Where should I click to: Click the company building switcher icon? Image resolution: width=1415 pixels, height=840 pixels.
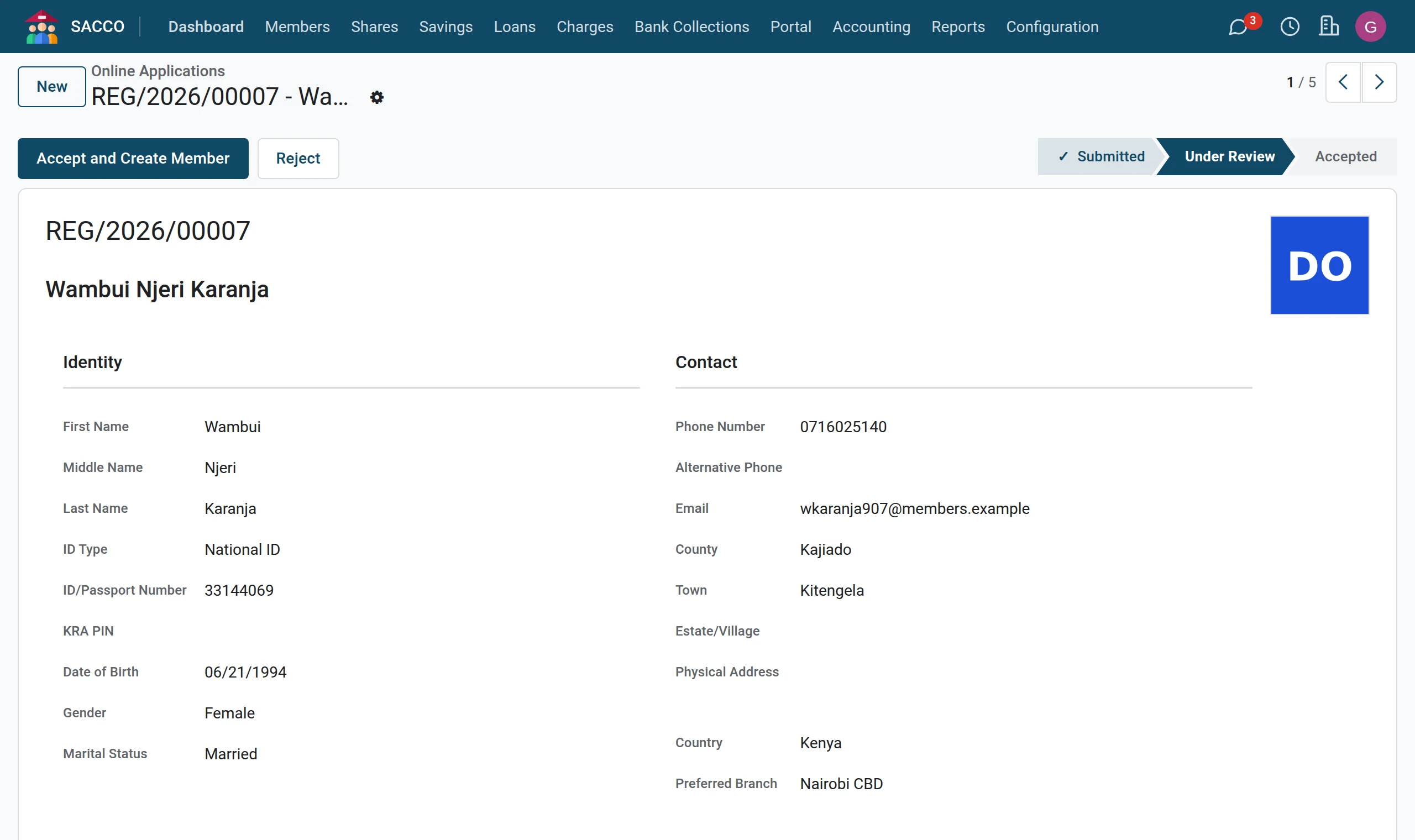tap(1328, 27)
